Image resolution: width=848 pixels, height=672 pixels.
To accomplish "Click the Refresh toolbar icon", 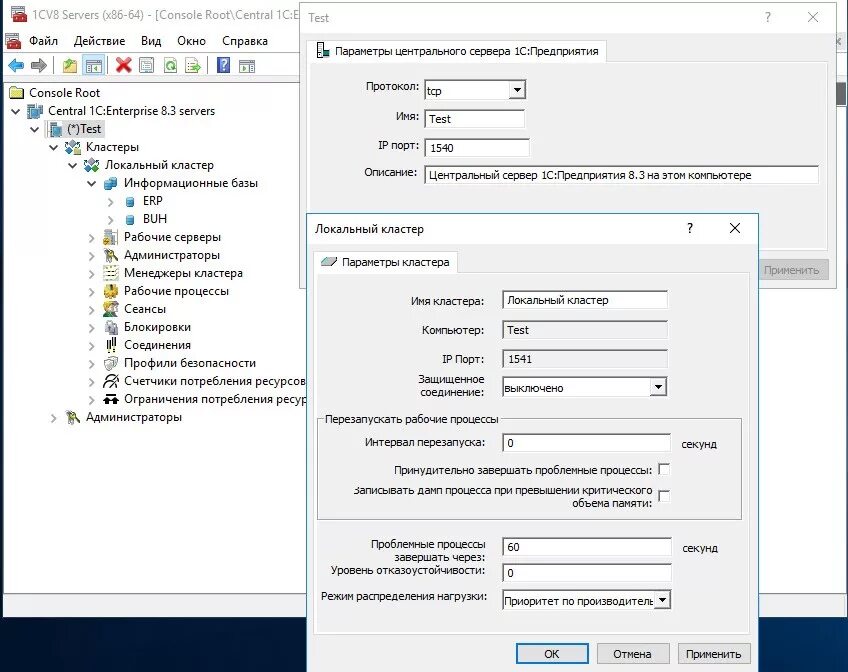I will click(170, 66).
